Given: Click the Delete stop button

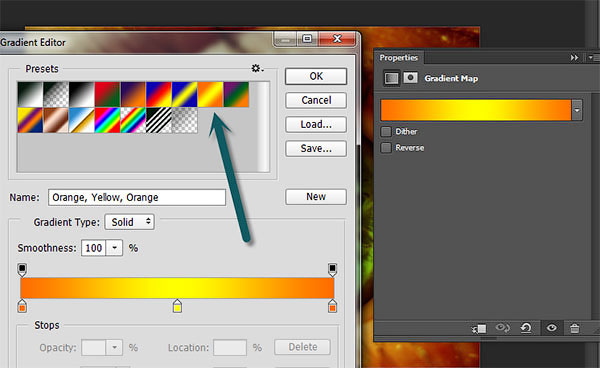Looking at the screenshot, I should coord(303,347).
